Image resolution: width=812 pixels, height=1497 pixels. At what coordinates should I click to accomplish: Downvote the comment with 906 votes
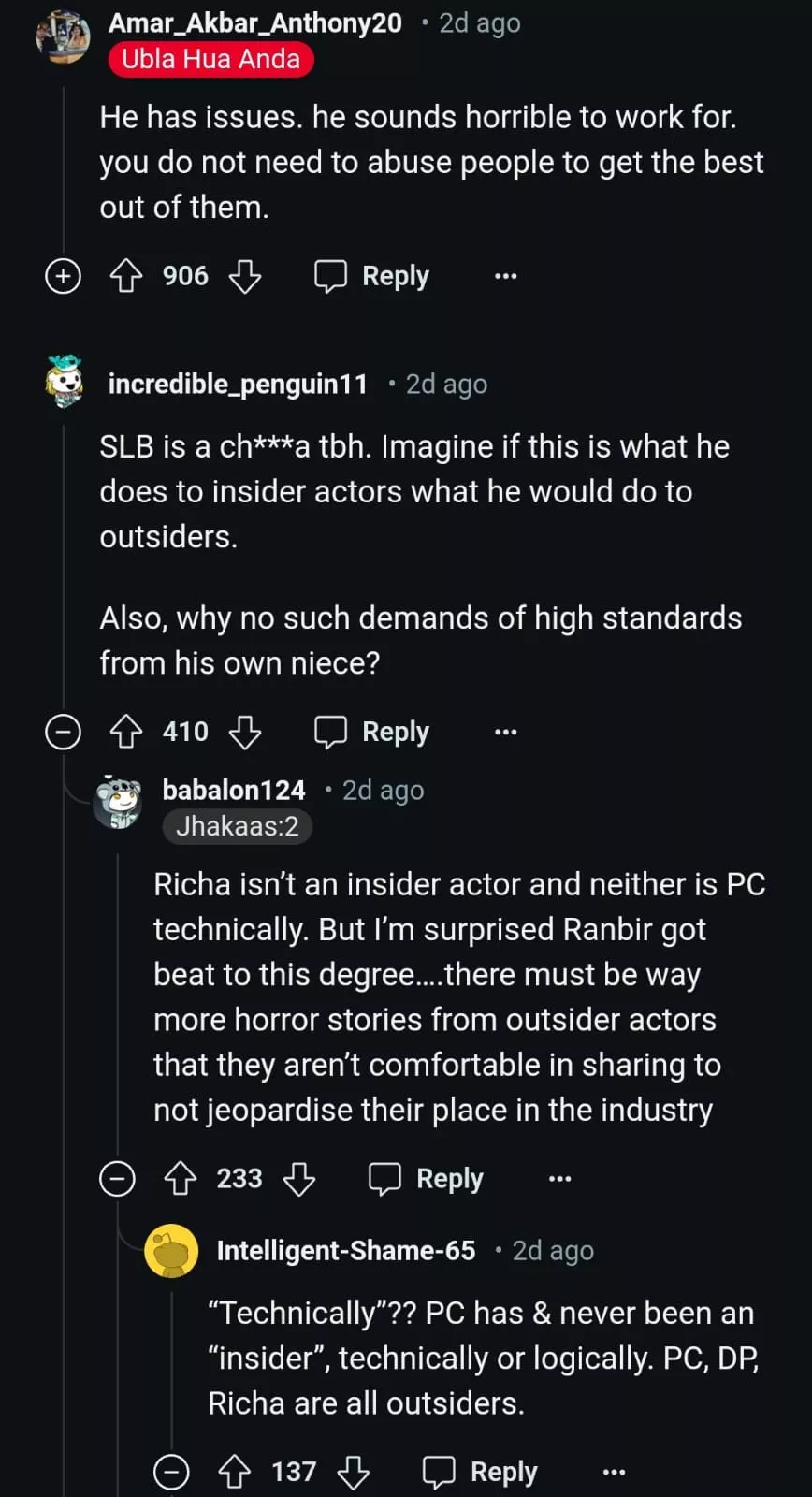pyautogui.click(x=245, y=276)
